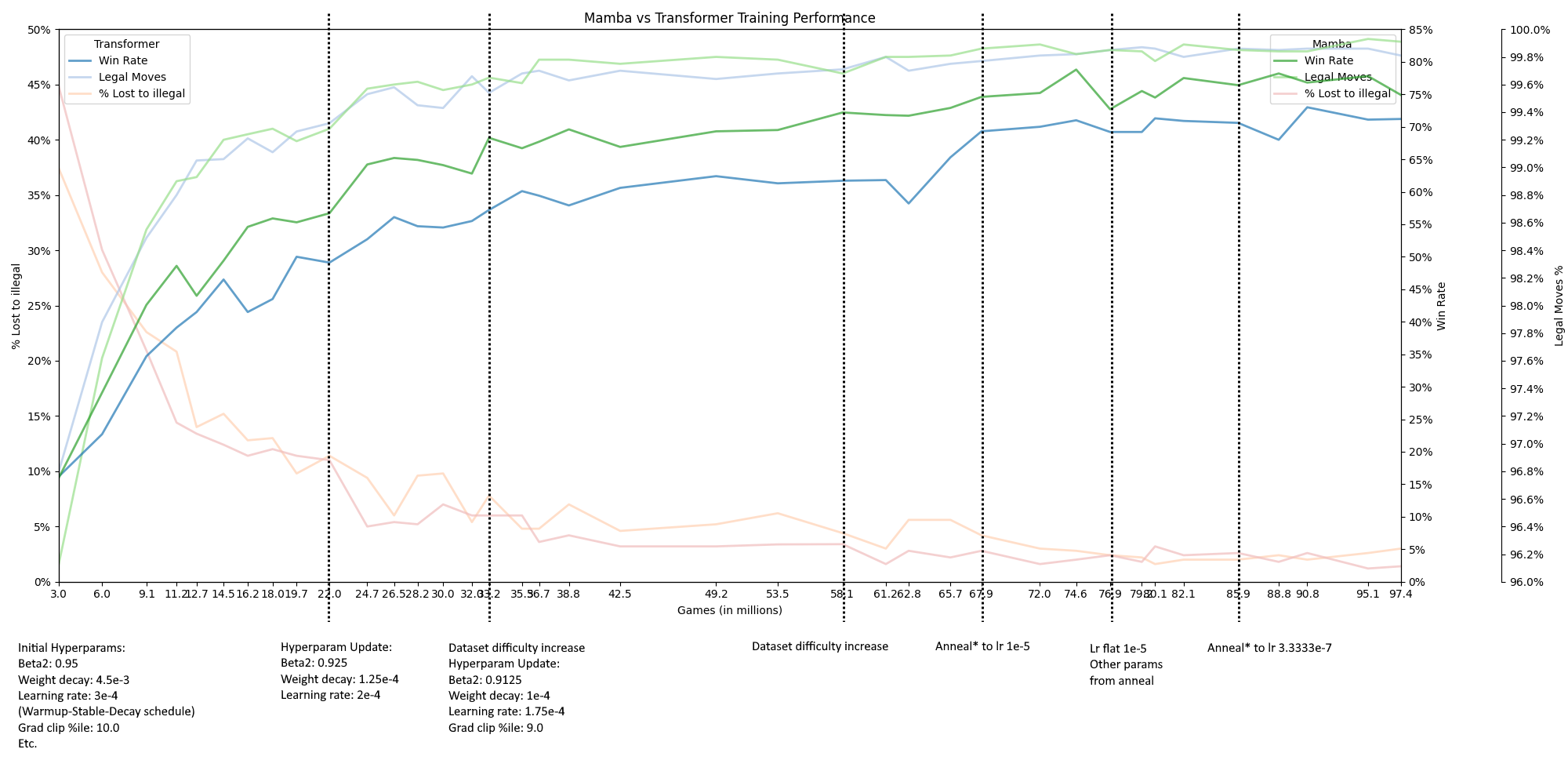Click the '97.4%' tick on the Legal Moves axis
Image resolution: width=1568 pixels, height=760 pixels.
(1526, 389)
